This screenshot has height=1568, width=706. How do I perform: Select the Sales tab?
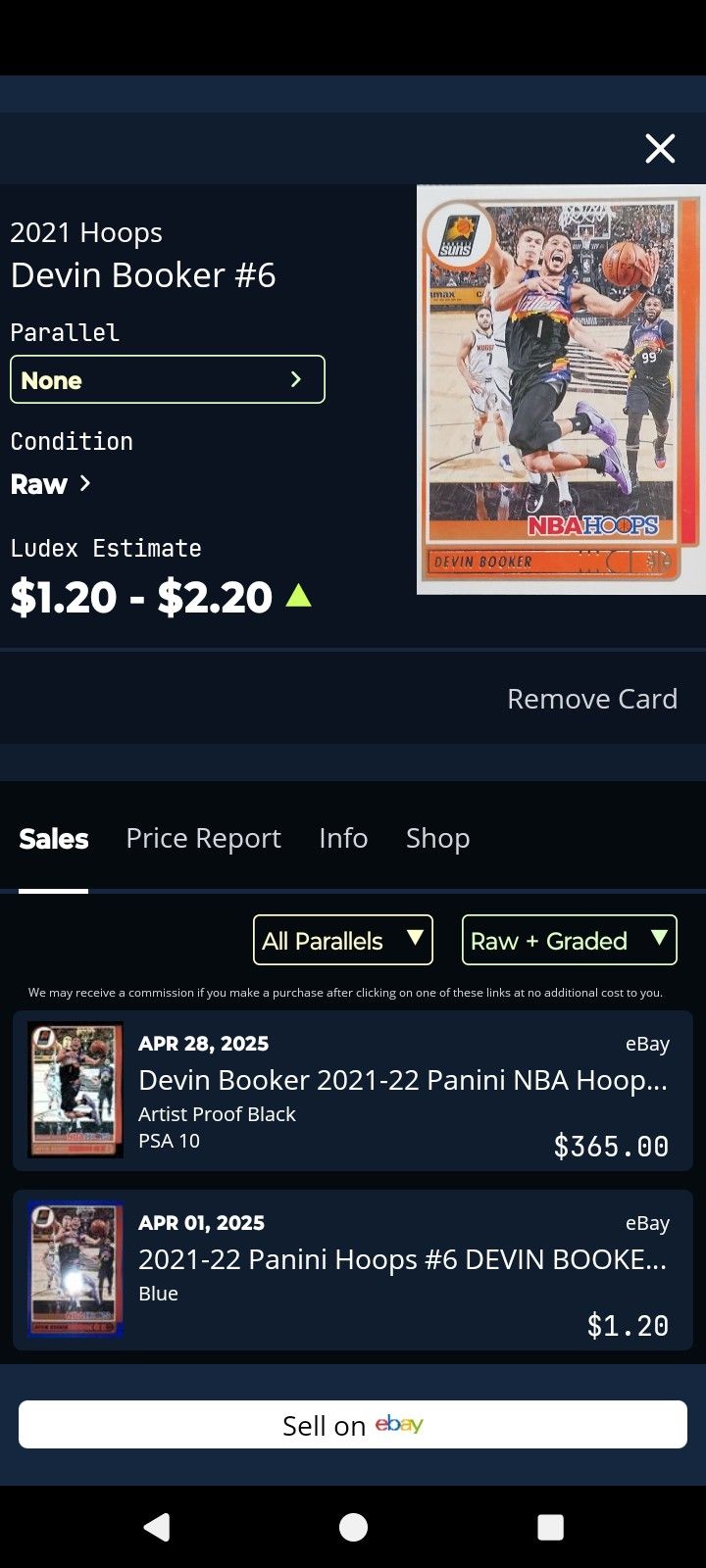coord(54,838)
